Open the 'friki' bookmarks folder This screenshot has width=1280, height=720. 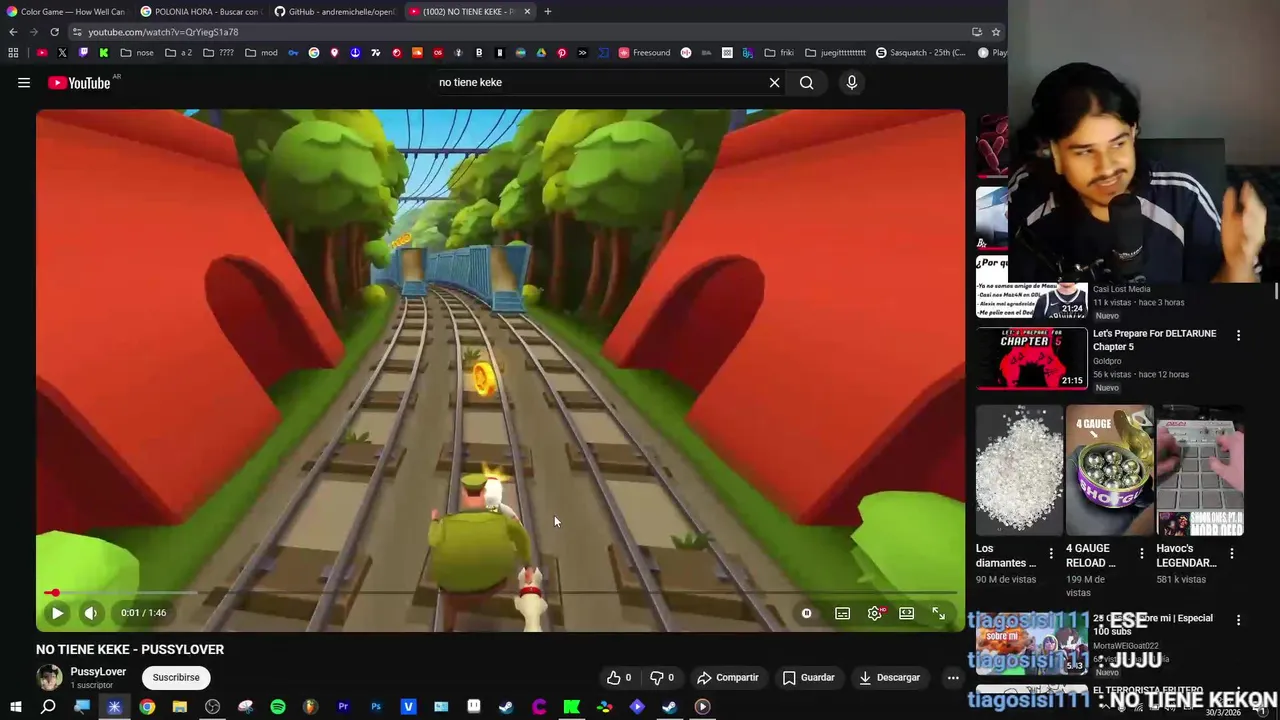pos(779,53)
